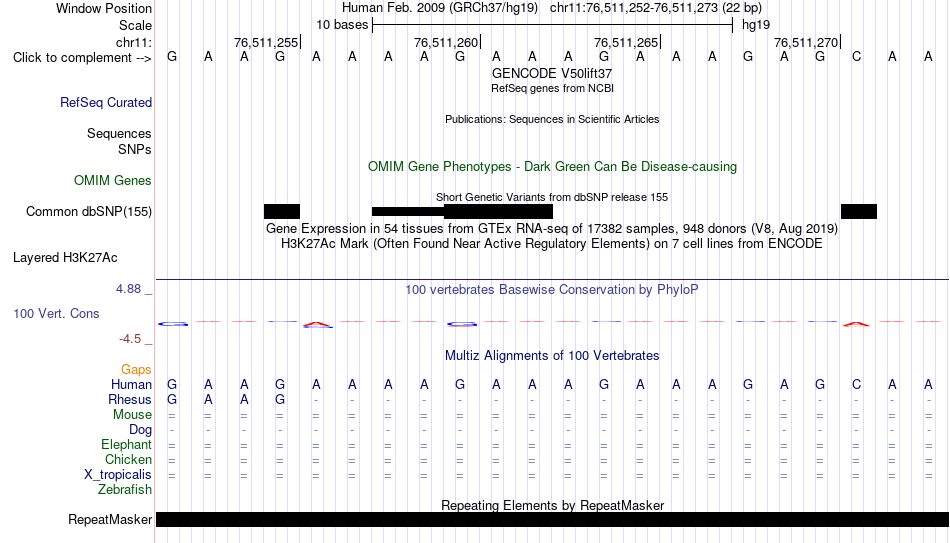Click the Sequences label on the left

[x=119, y=133]
